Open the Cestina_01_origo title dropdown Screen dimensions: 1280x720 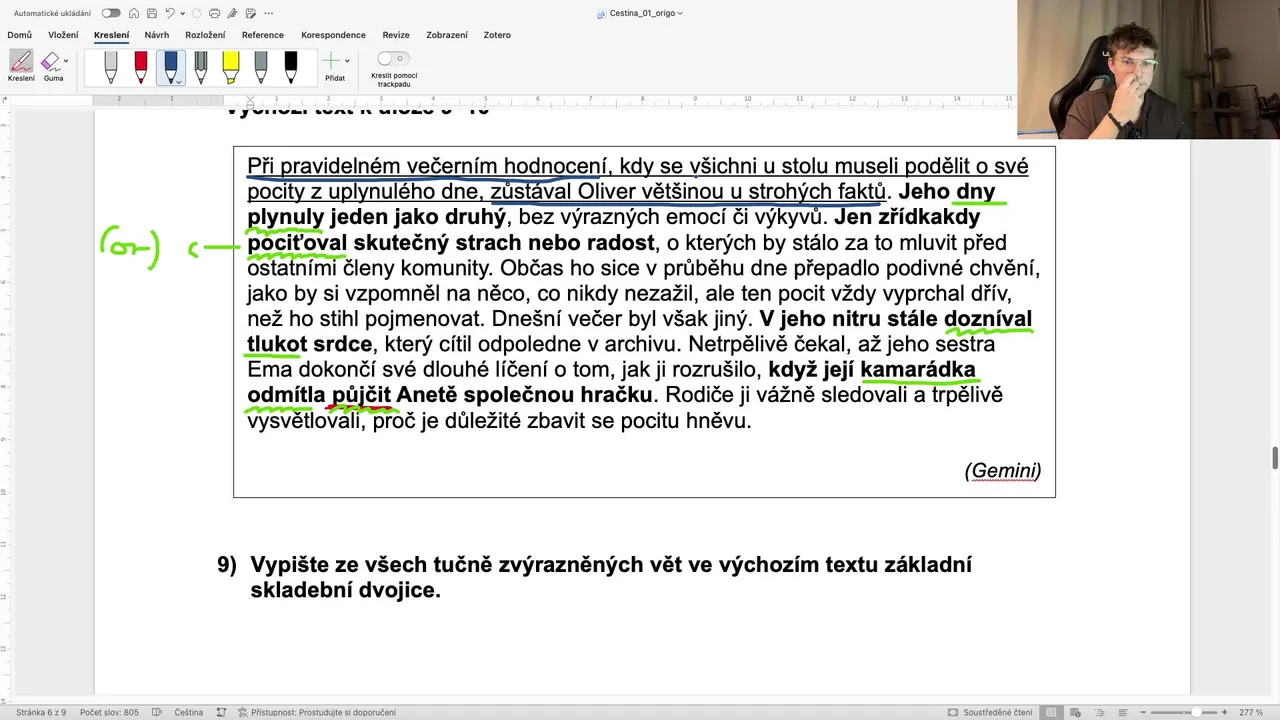[x=640, y=13]
